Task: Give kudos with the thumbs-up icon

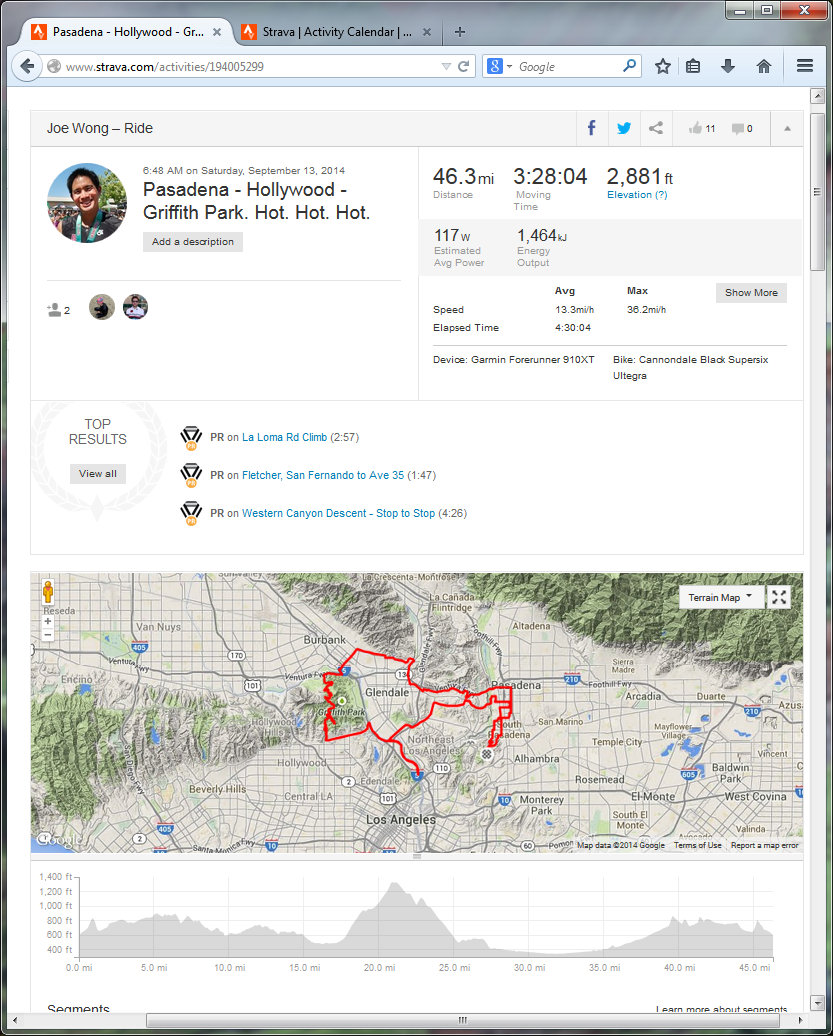Action: coord(696,128)
